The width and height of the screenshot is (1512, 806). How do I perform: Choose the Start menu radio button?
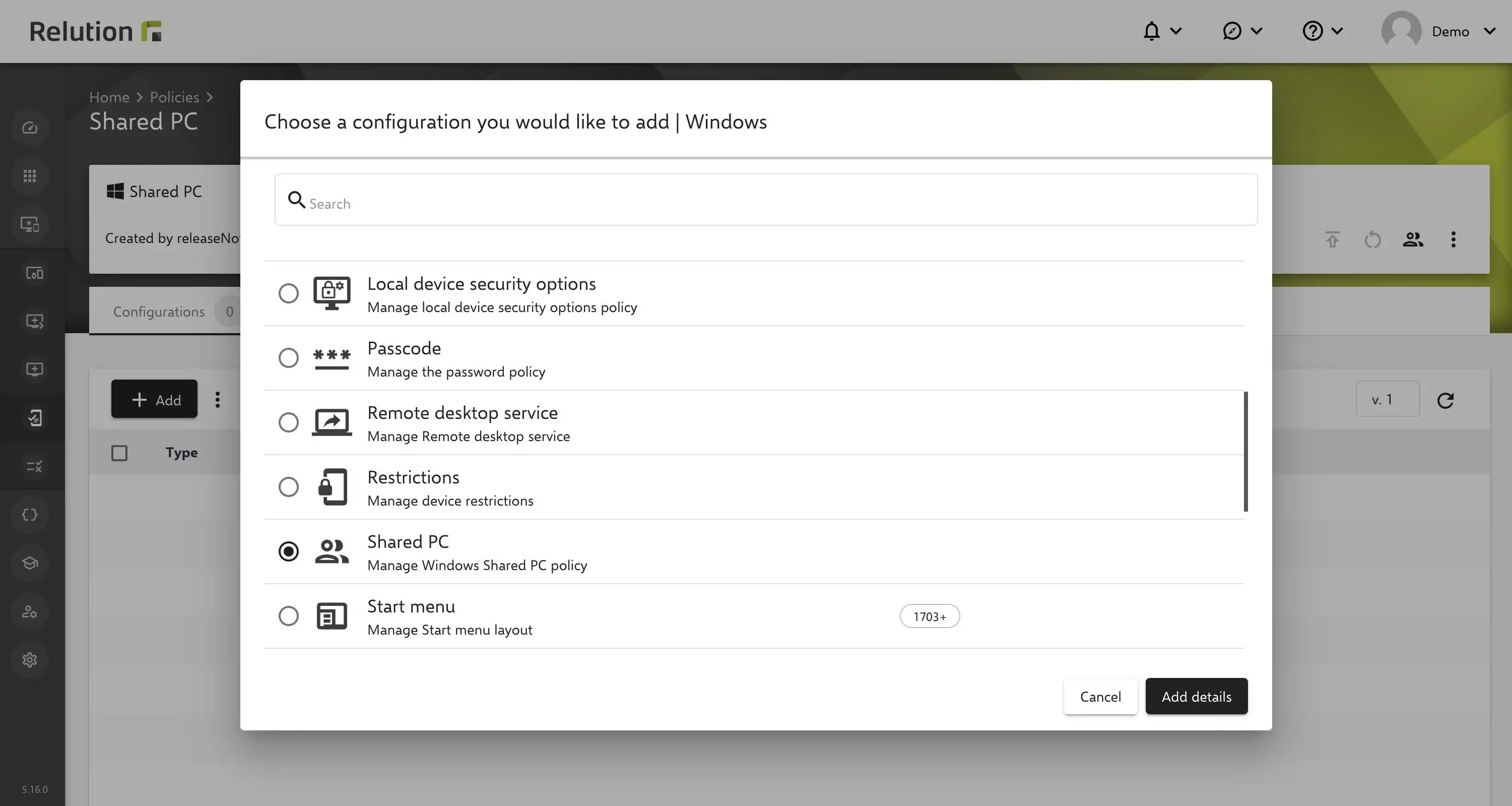[288, 616]
